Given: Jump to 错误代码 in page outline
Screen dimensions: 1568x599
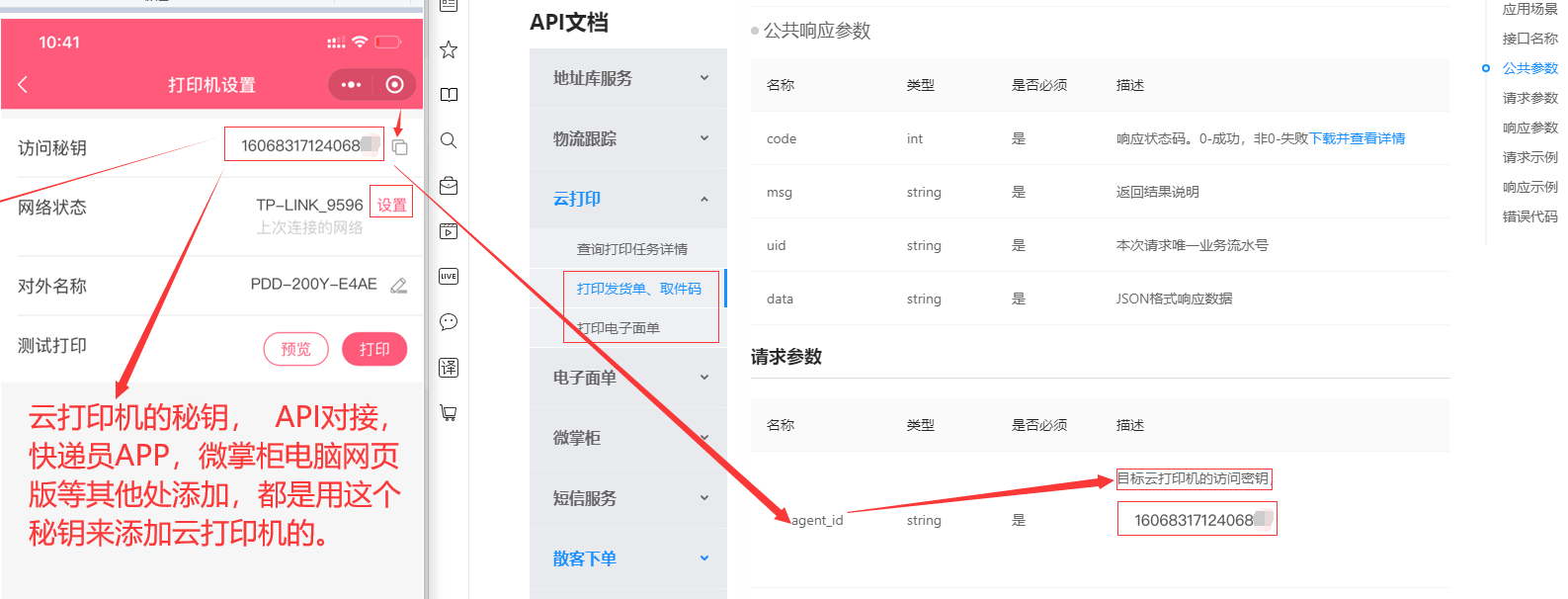Looking at the screenshot, I should [x=1529, y=216].
